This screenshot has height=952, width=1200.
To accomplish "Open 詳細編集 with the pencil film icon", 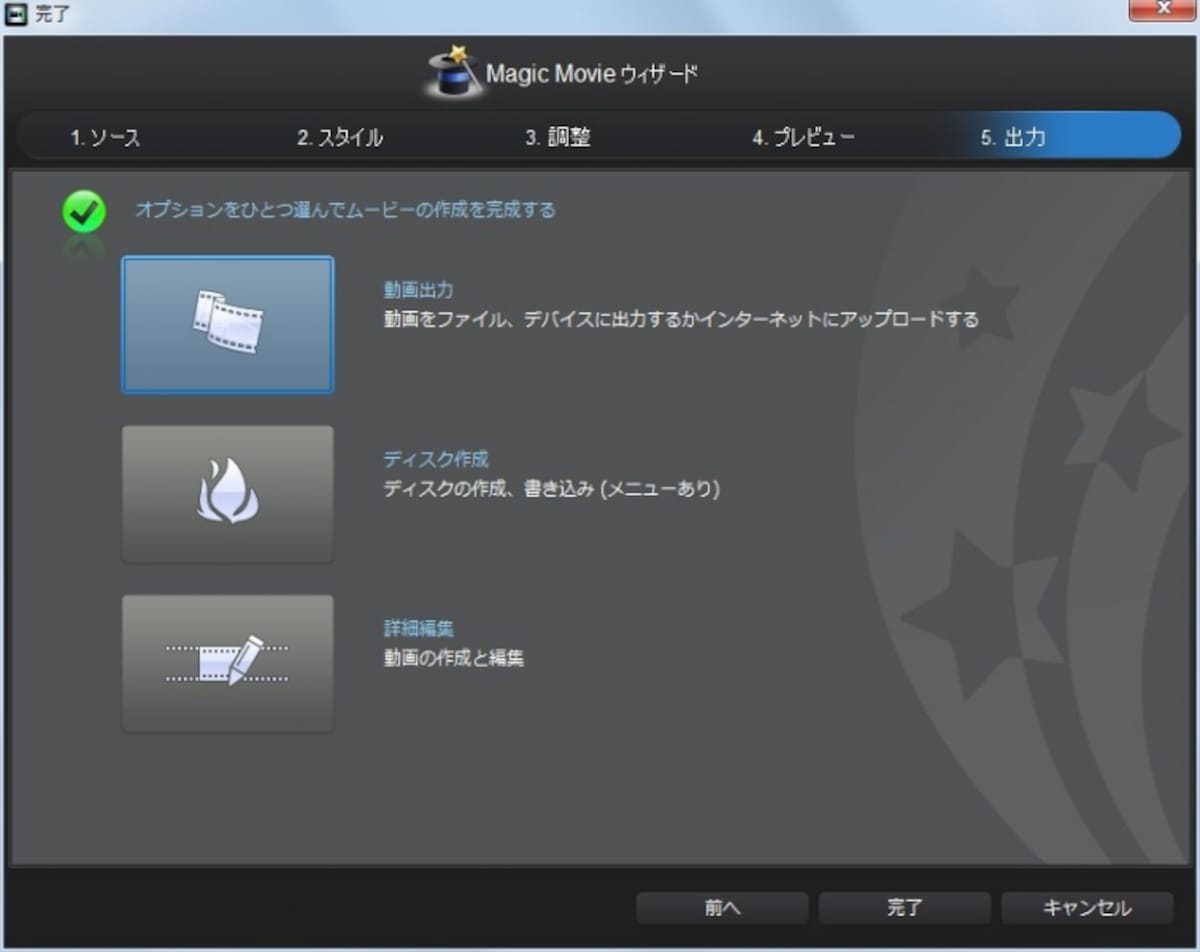I will click(x=228, y=664).
